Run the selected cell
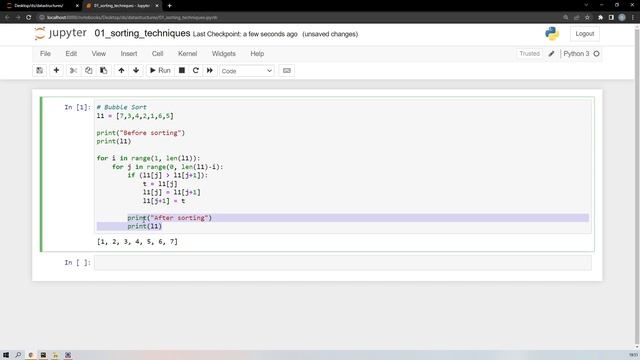This screenshot has height=360, width=640. [160, 71]
